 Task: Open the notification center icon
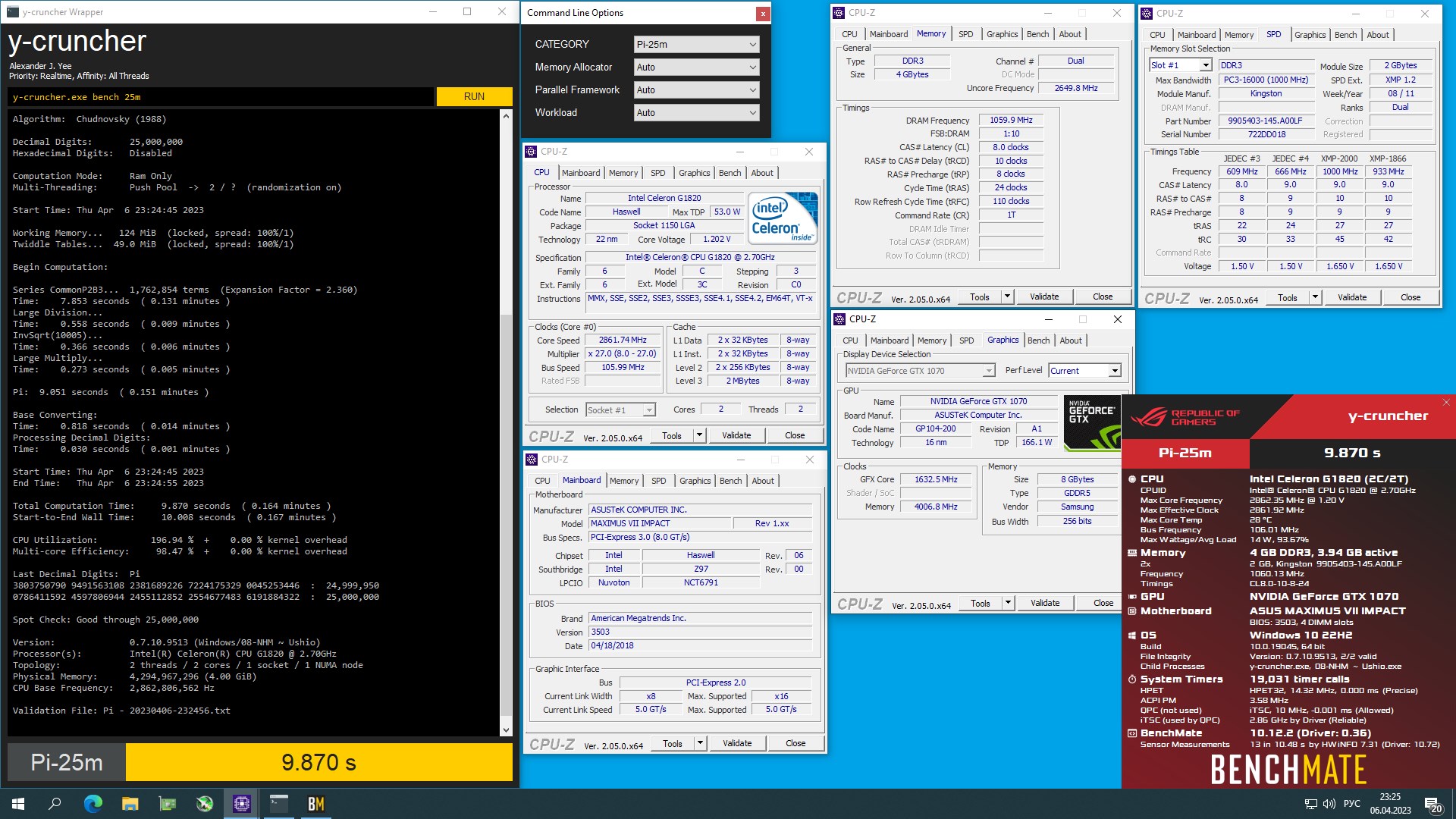pos(1433,805)
